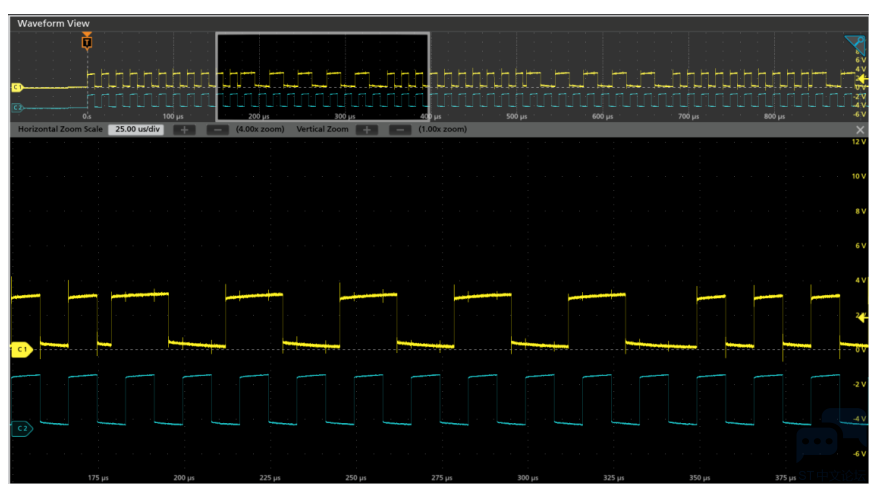Increase vertical zoom with plus button
875x491 pixels.
point(367,129)
